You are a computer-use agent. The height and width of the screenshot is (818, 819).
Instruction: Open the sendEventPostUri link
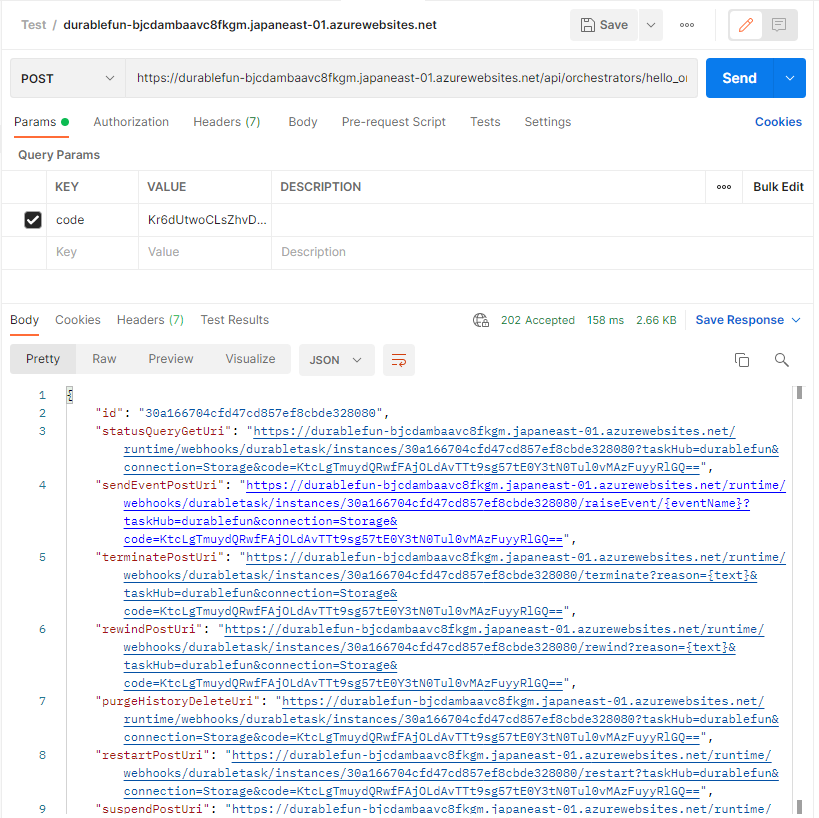click(x=454, y=512)
